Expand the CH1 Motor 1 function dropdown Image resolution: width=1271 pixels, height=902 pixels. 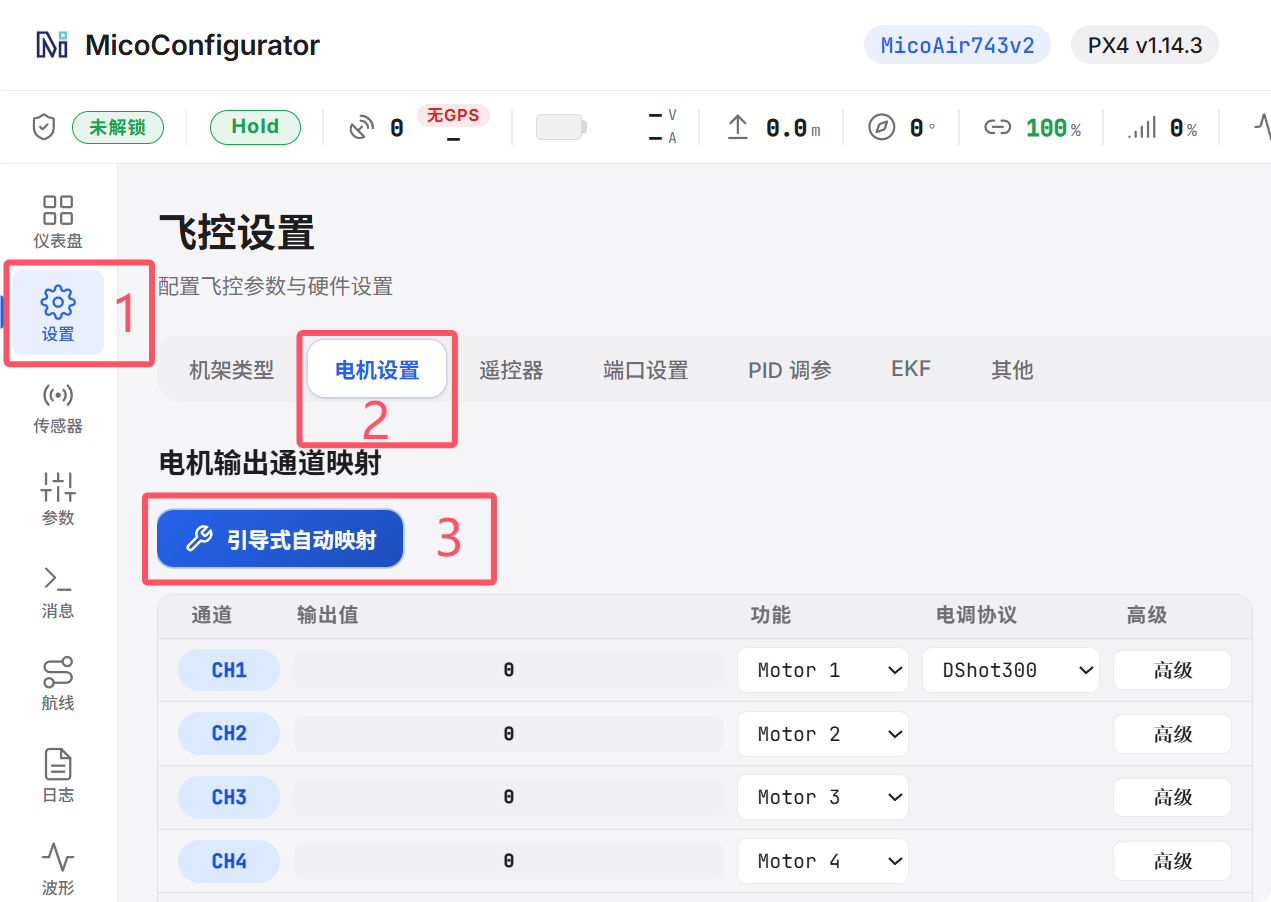822,670
